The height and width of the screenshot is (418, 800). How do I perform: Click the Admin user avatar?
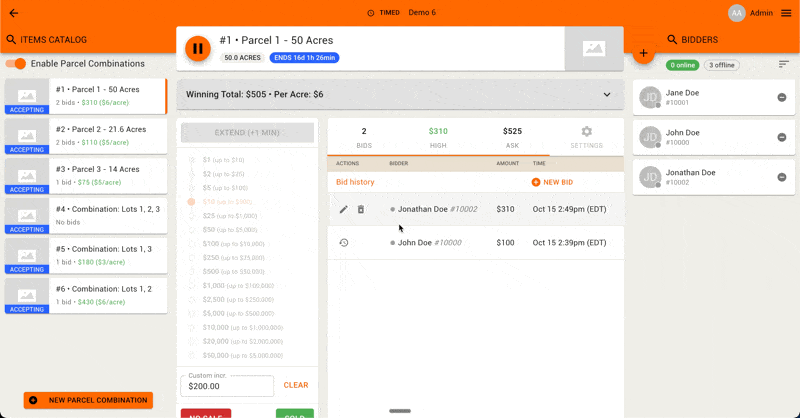click(x=736, y=13)
